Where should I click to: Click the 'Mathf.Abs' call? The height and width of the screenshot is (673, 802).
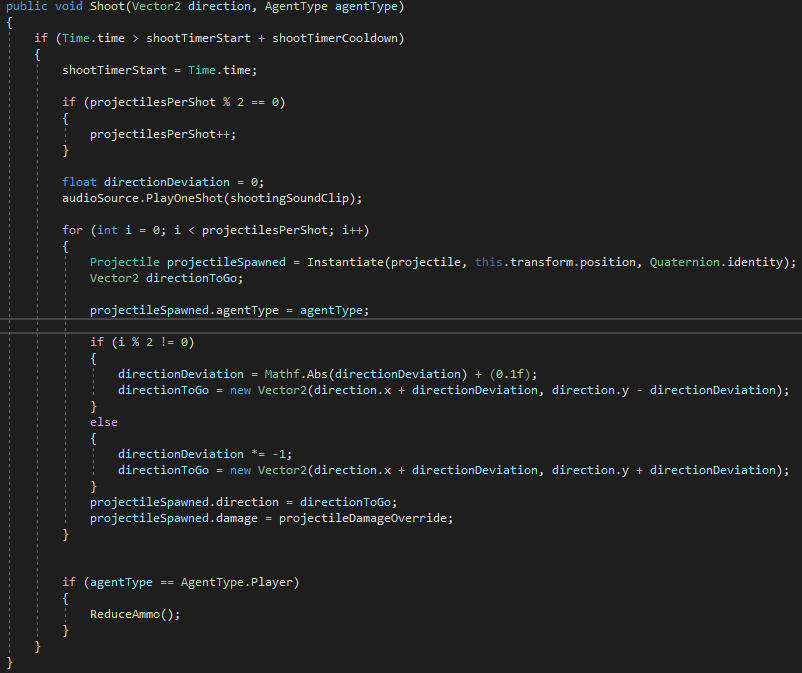click(296, 374)
